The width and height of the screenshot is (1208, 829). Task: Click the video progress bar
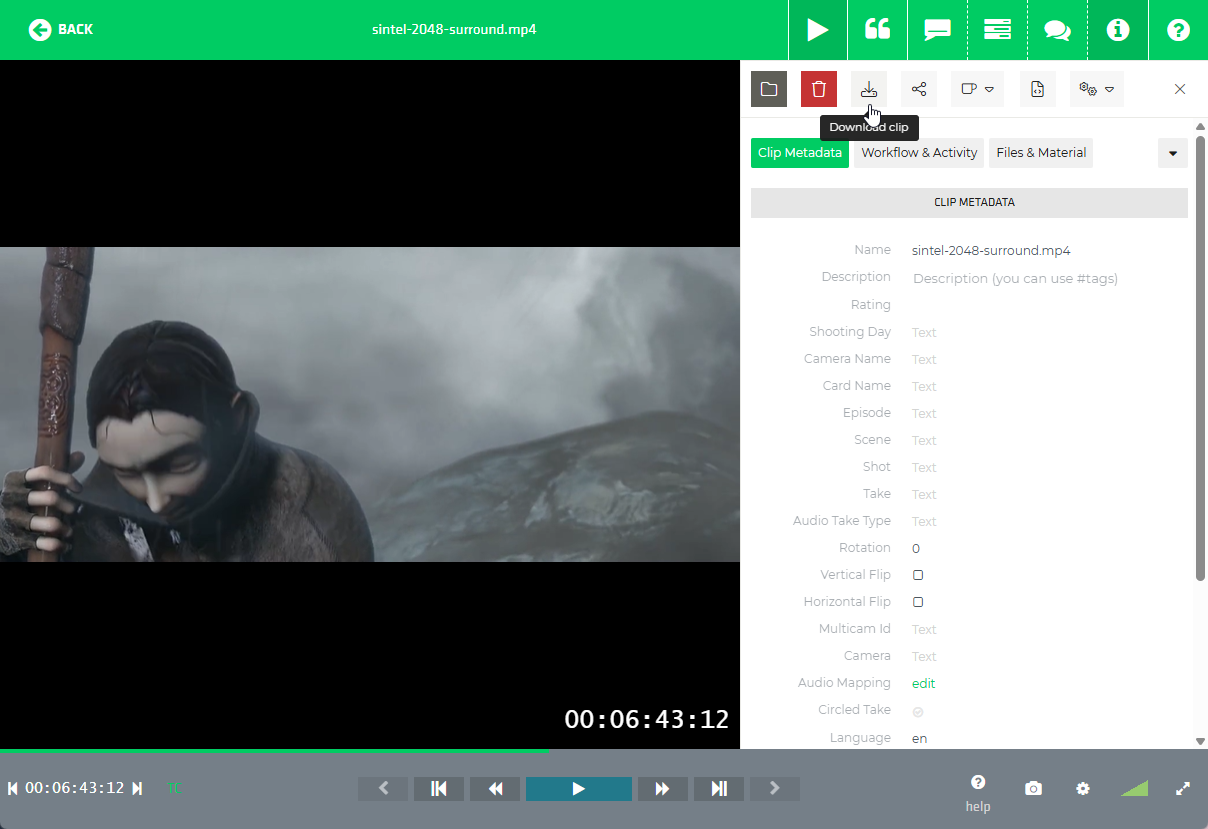pyautogui.click(x=604, y=751)
